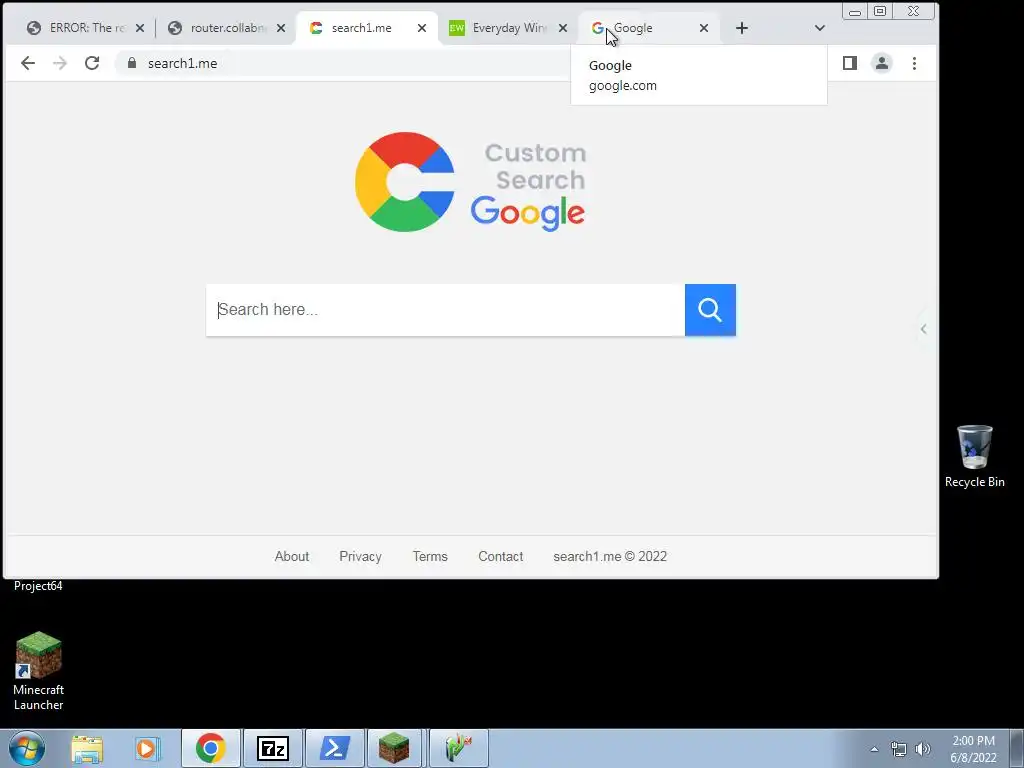Open Windows Explorer from the taskbar
Viewport: 1024px width, 768px height.
(x=87, y=748)
